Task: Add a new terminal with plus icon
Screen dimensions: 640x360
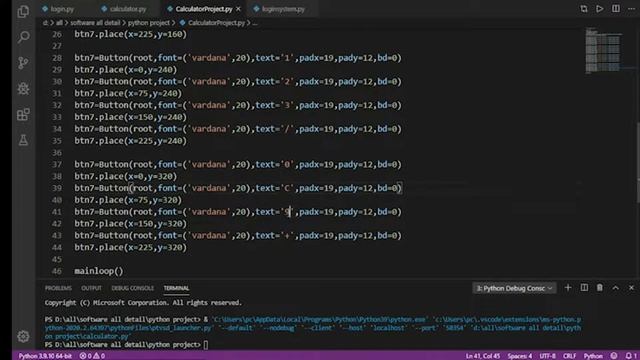Action: pyautogui.click(x=568, y=288)
